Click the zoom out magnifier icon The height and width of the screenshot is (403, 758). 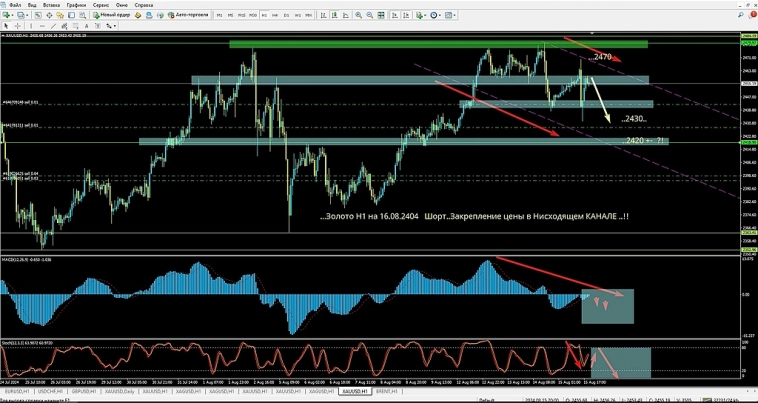pos(368,15)
